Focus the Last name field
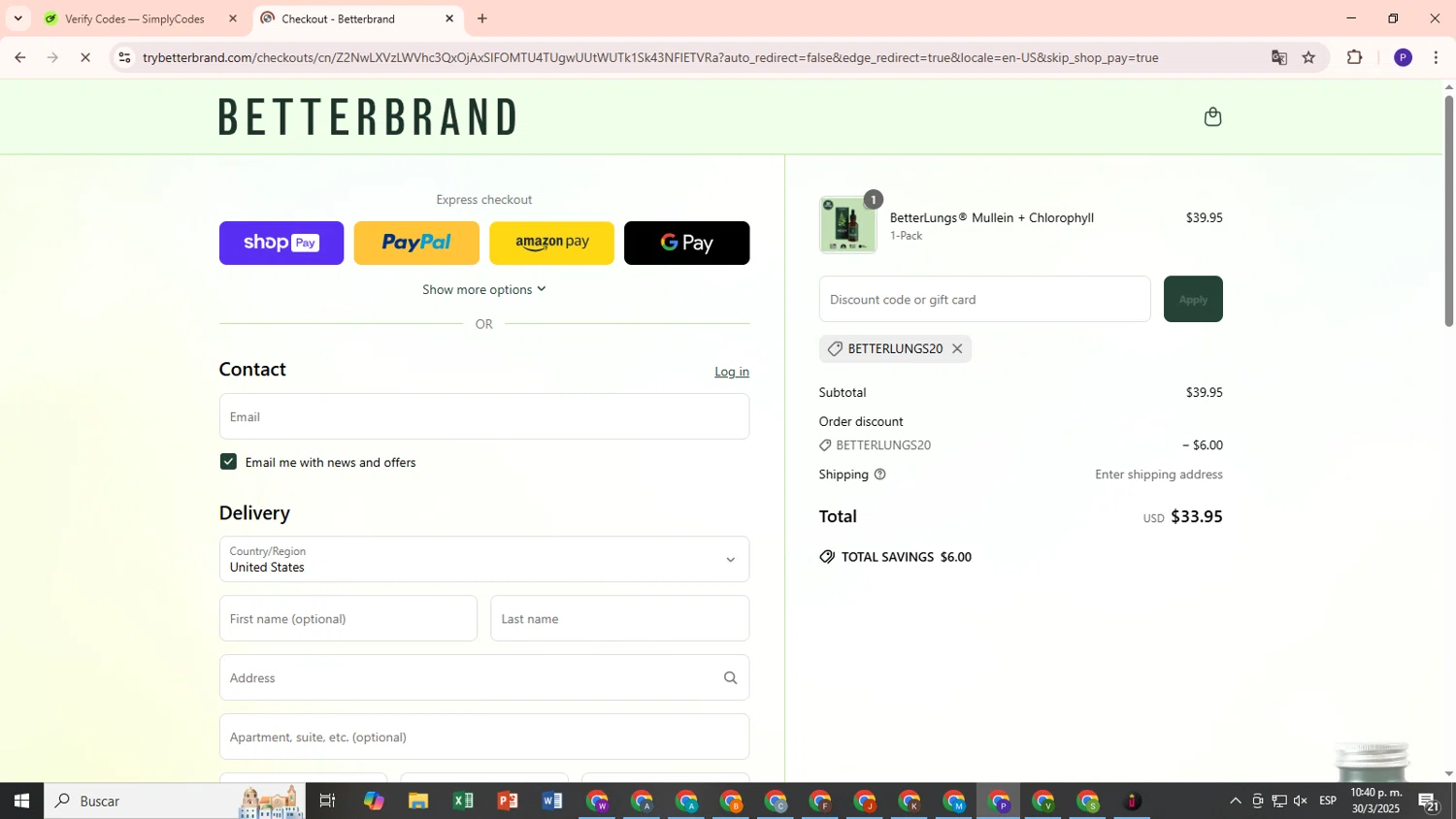Screen dimensions: 1456x819 pyautogui.click(x=619, y=618)
